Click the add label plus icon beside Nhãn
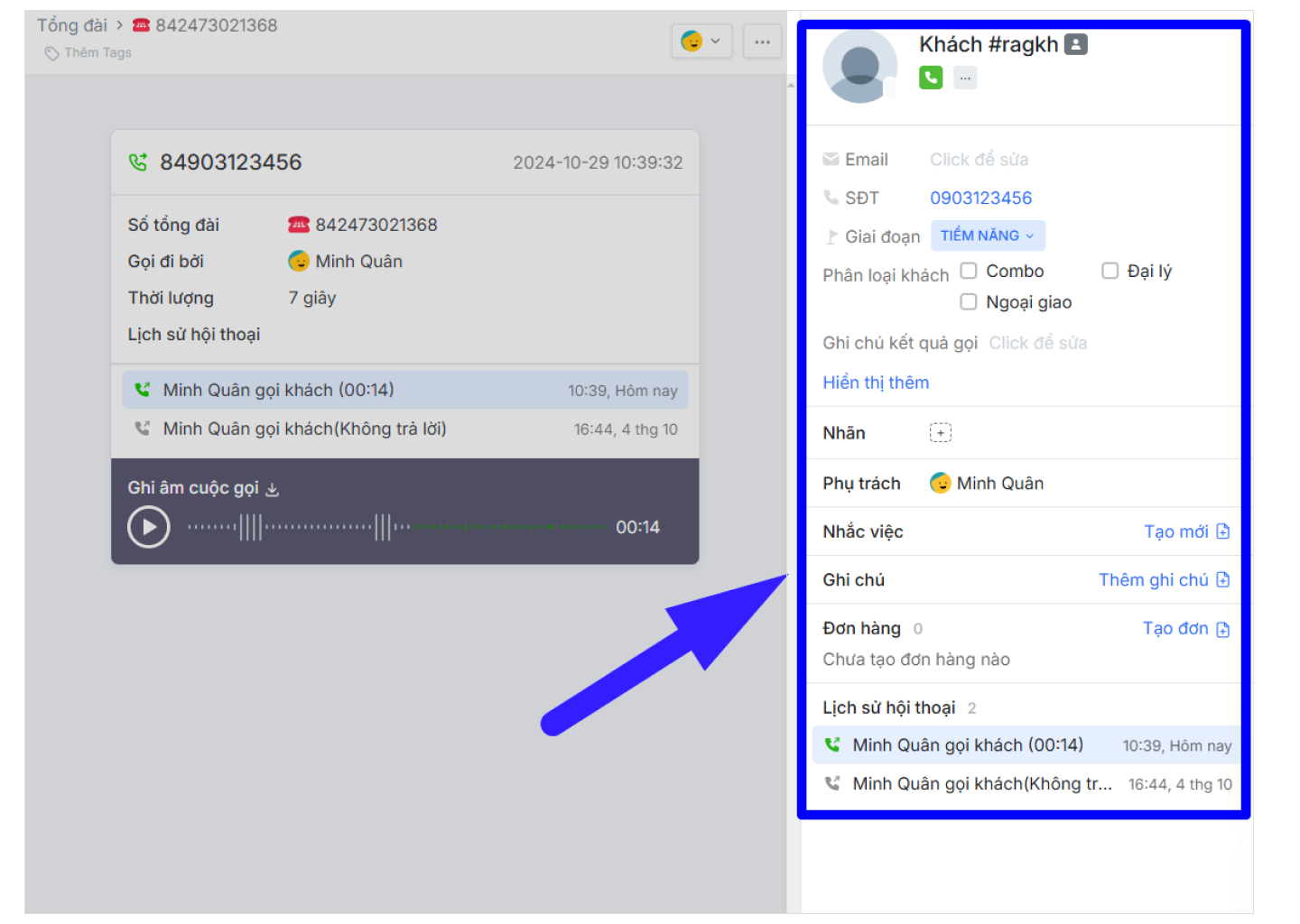Image resolution: width=1300 pixels, height=924 pixels. (x=940, y=433)
